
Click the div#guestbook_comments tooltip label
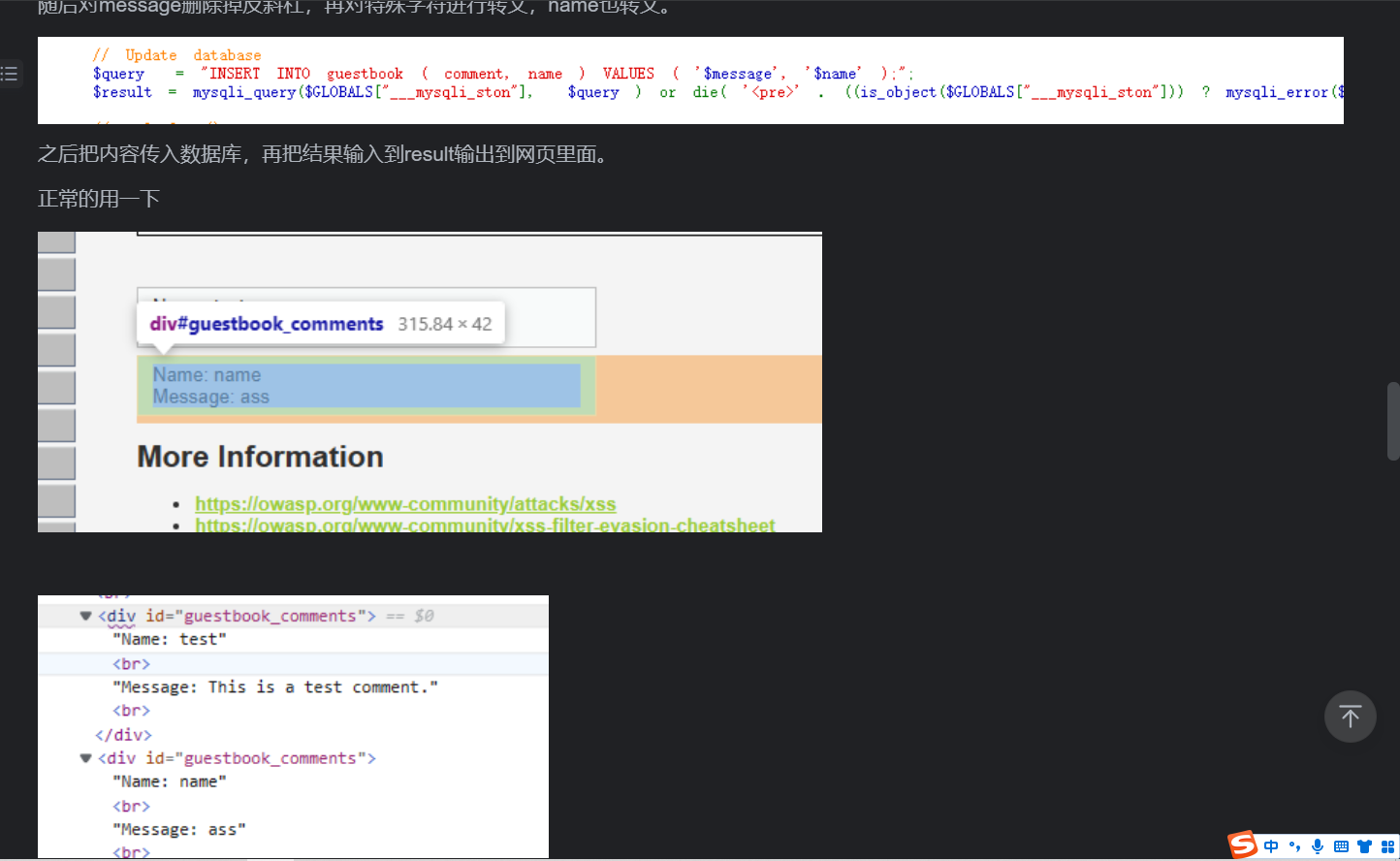(x=267, y=324)
